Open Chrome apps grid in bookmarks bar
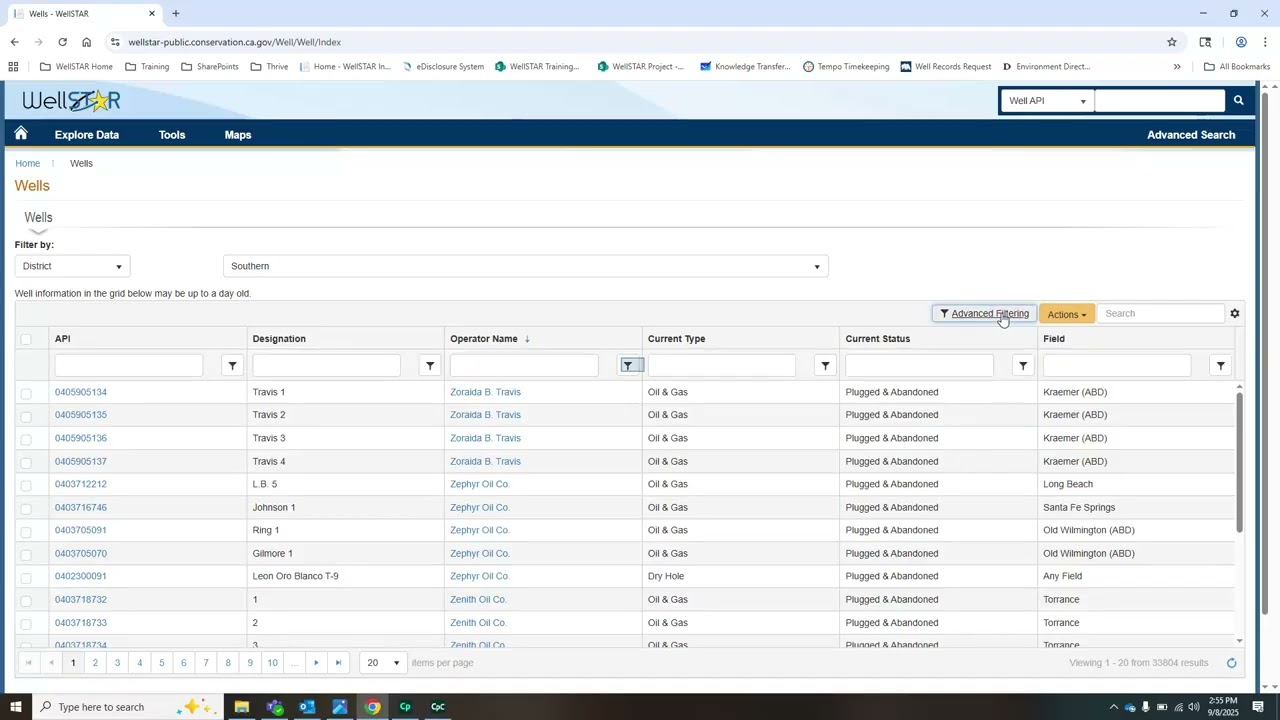This screenshot has height=720, width=1280. tap(13, 67)
